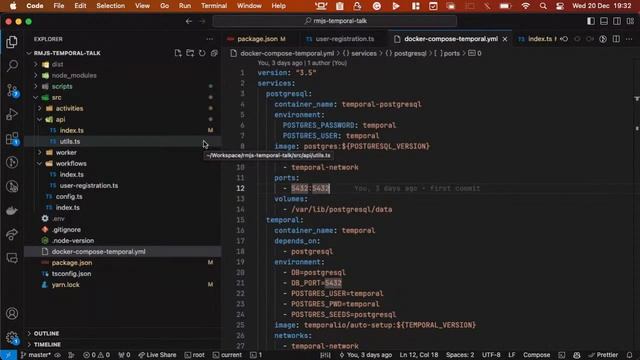This screenshot has width=640, height=360.
Task: Click the LF end of line setting
Action: pos(511,355)
